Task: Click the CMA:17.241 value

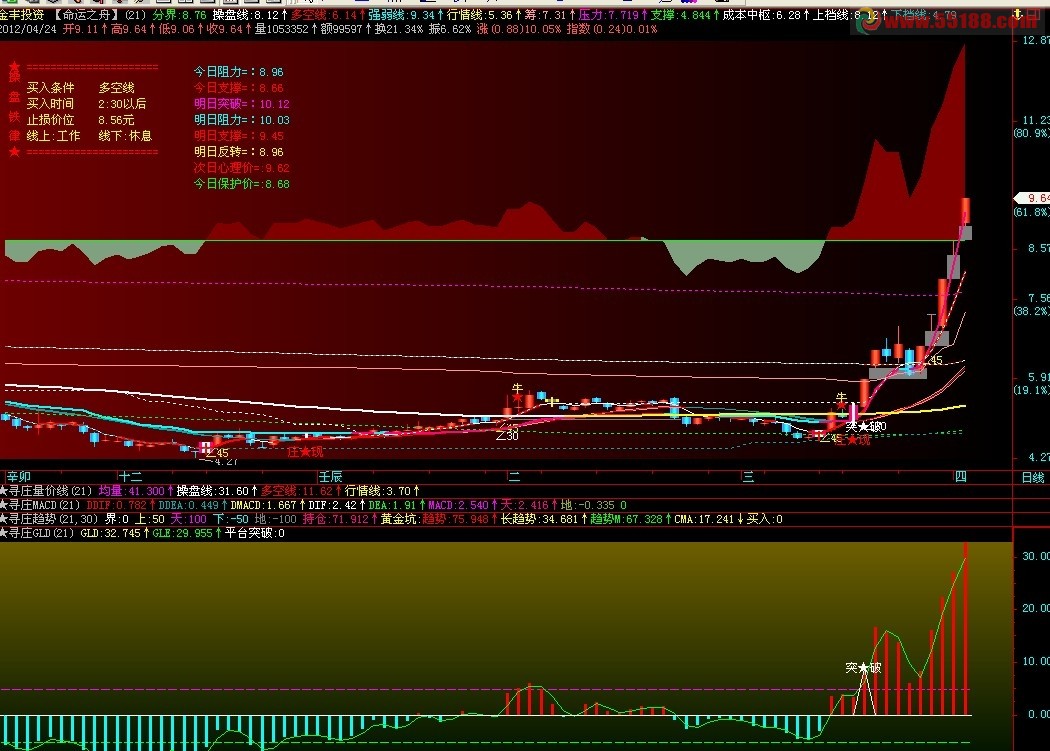Action: coord(708,519)
